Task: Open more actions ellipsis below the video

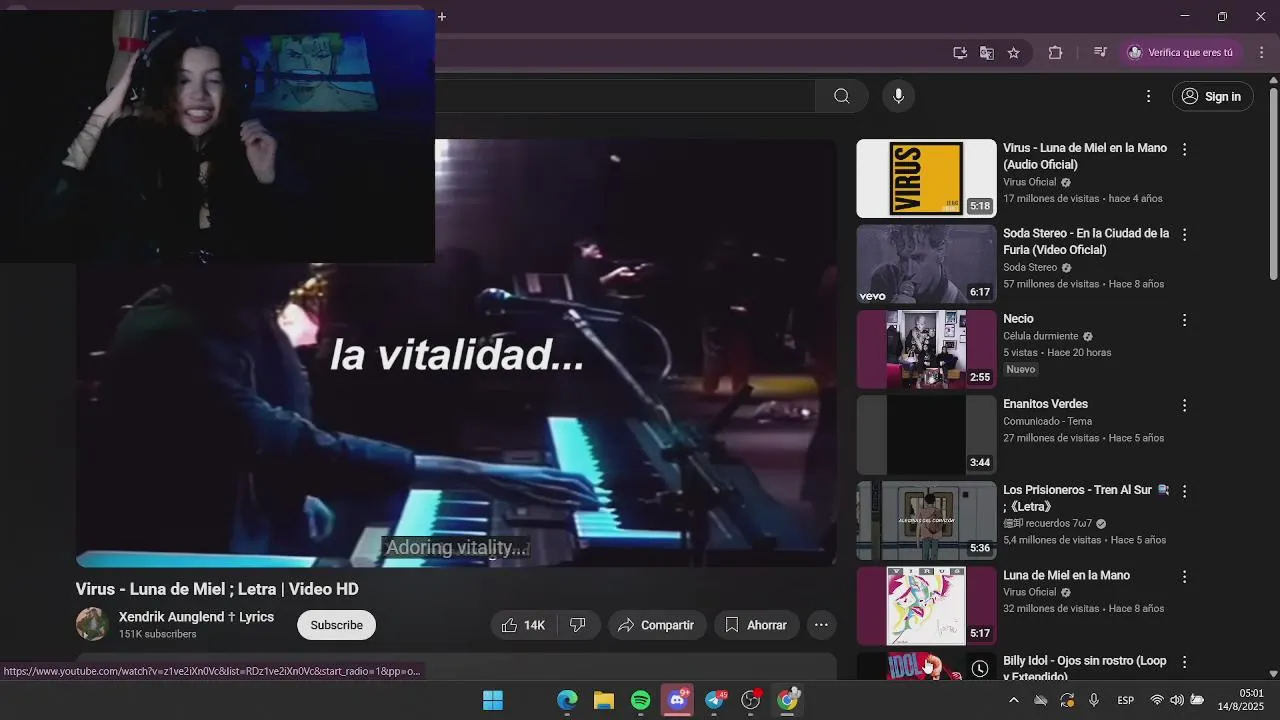Action: (x=821, y=625)
